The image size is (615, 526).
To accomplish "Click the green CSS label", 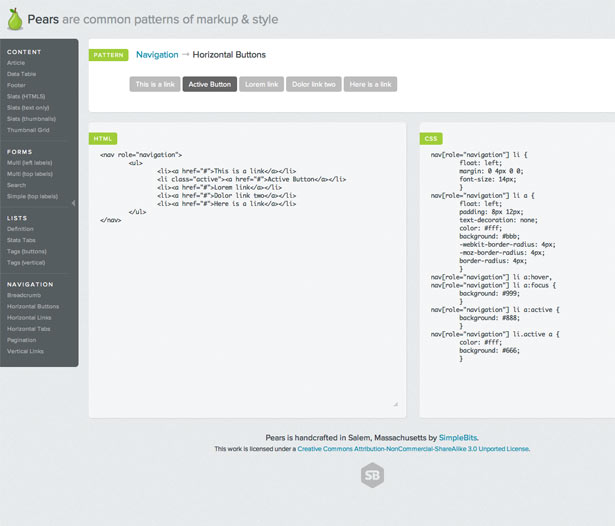I will point(431,138).
